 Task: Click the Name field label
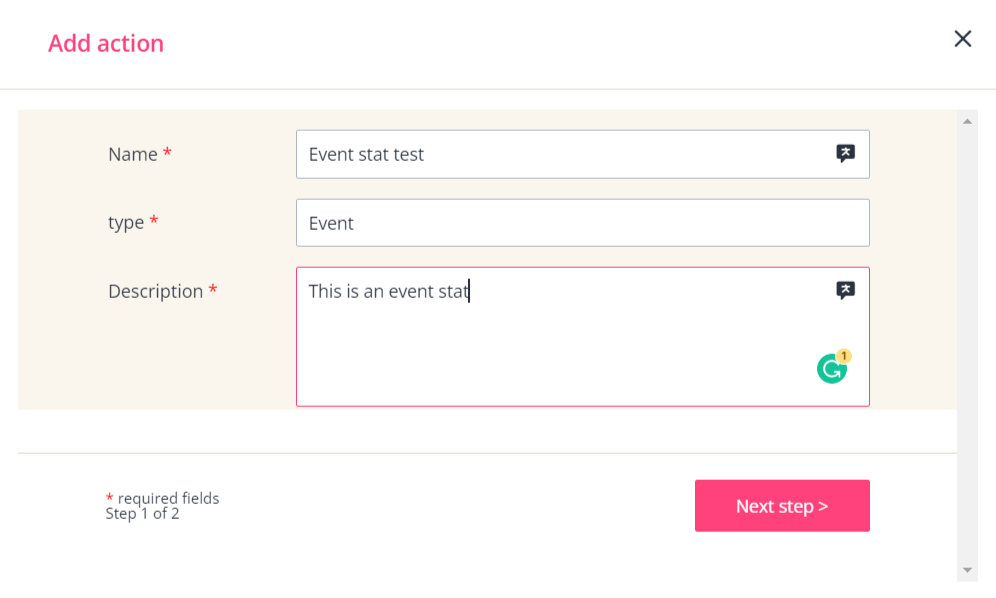tap(133, 154)
